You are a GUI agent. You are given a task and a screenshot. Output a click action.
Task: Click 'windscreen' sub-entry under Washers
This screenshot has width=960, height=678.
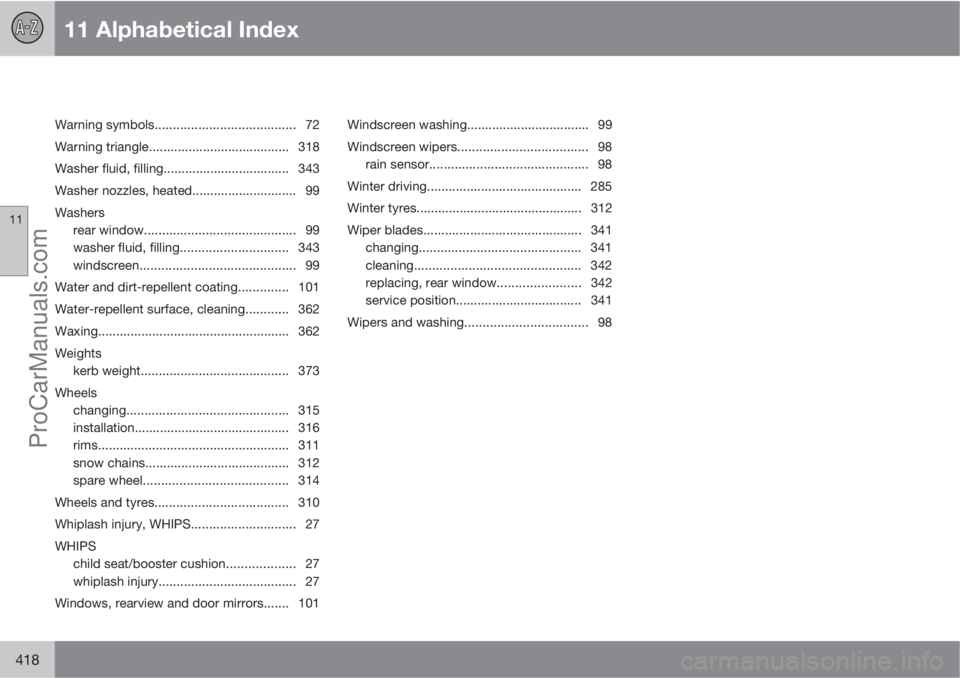click(196, 265)
